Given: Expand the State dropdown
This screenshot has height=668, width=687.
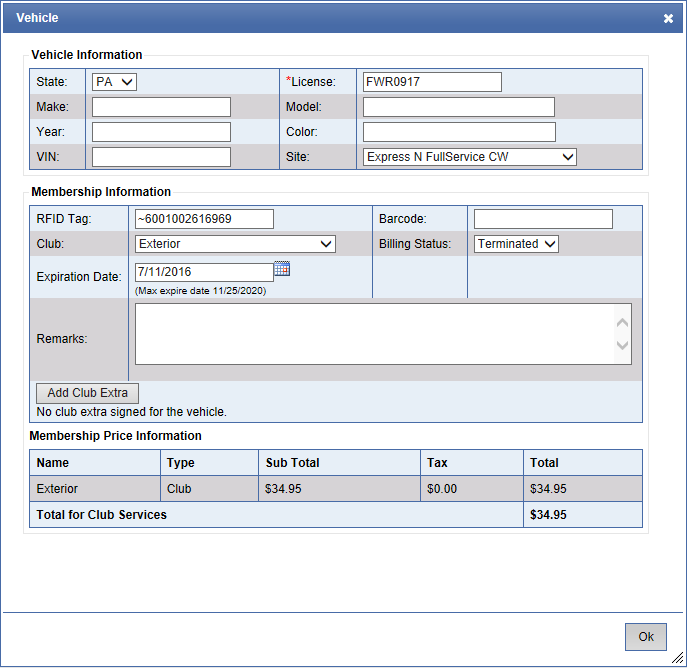Looking at the screenshot, I should point(115,82).
